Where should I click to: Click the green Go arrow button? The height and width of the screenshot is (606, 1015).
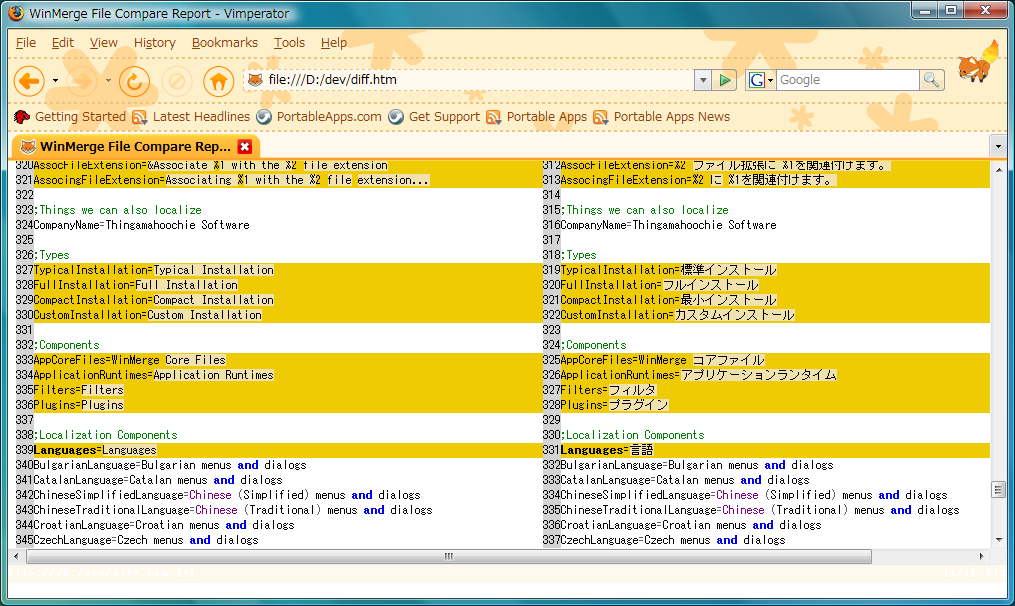click(x=725, y=80)
